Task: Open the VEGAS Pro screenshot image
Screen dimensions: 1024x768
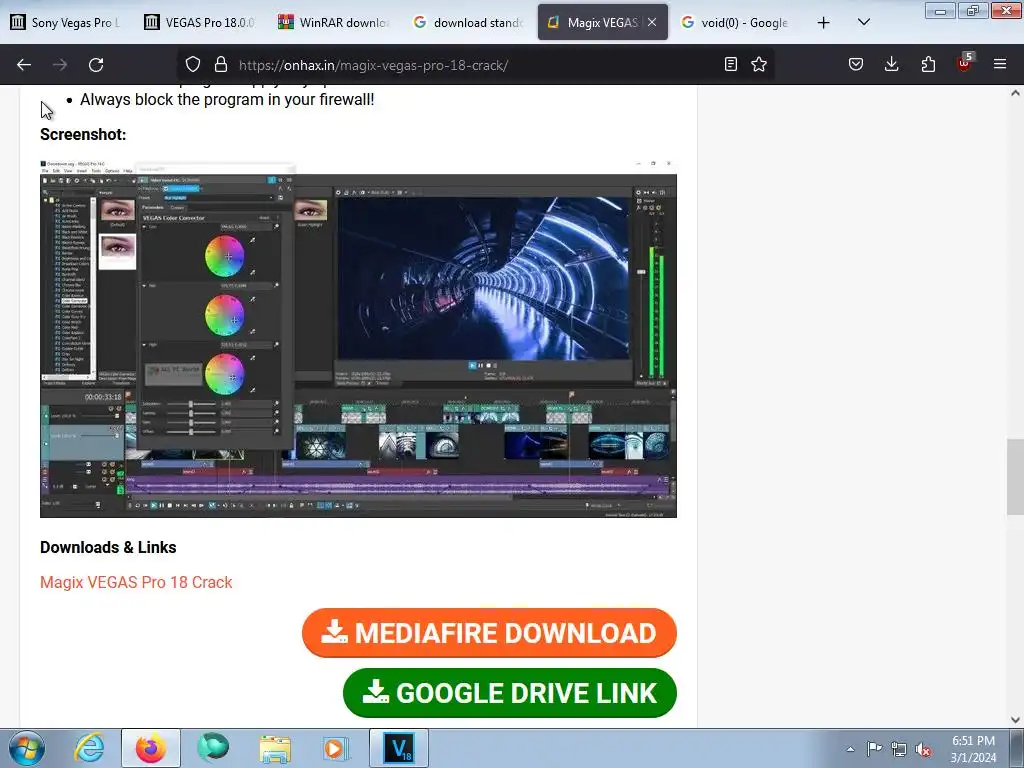Action: pyautogui.click(x=358, y=338)
